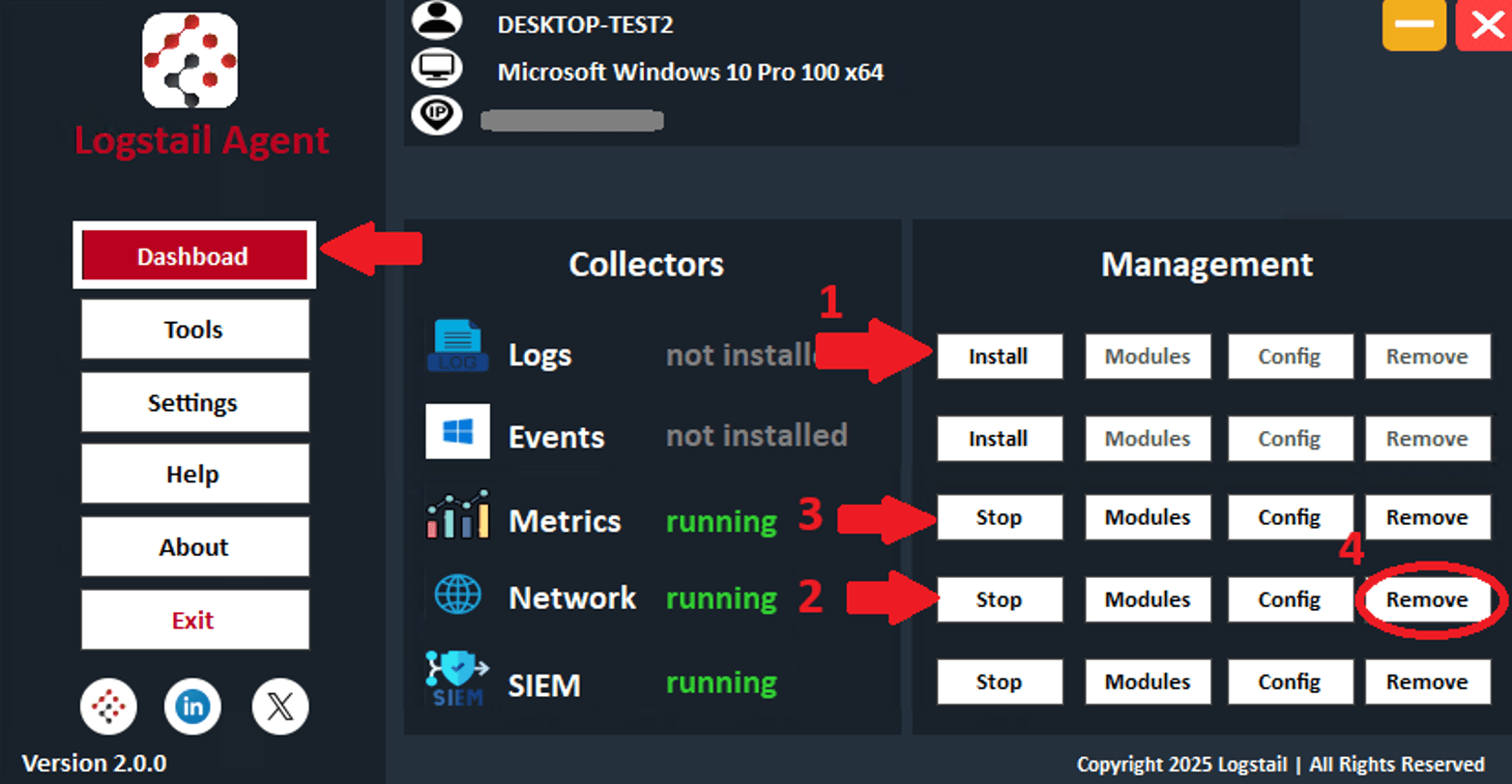Image resolution: width=1512 pixels, height=784 pixels.
Task: Click the red Exit button
Action: point(194,620)
